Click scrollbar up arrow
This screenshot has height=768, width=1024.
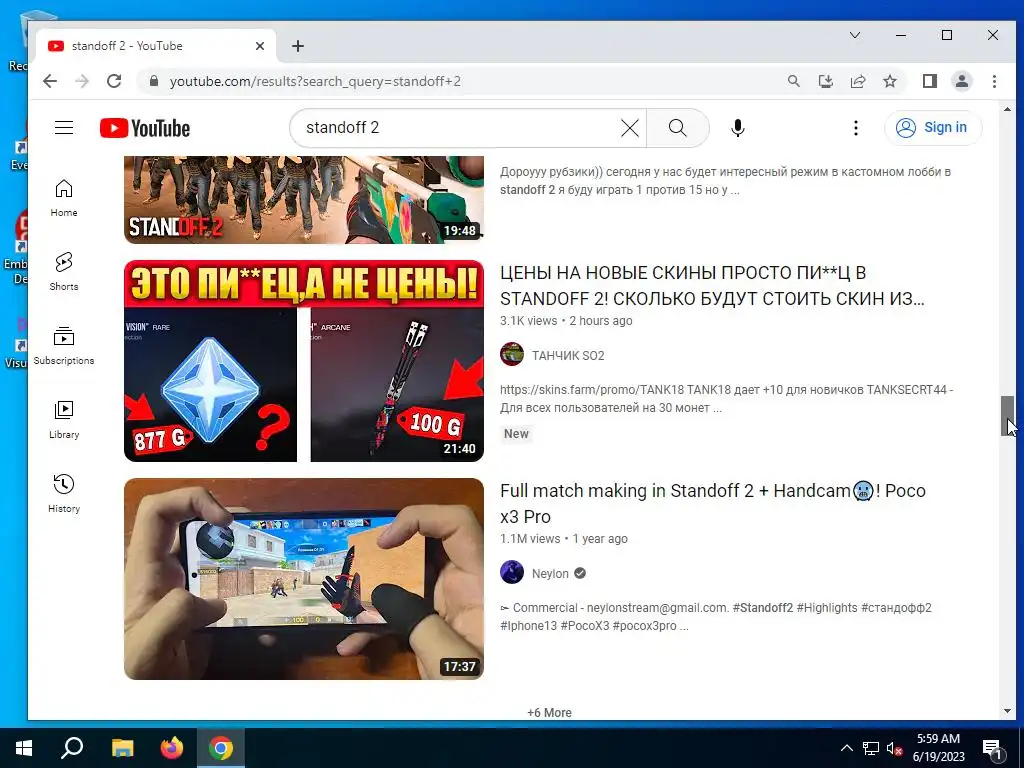[x=1008, y=109]
